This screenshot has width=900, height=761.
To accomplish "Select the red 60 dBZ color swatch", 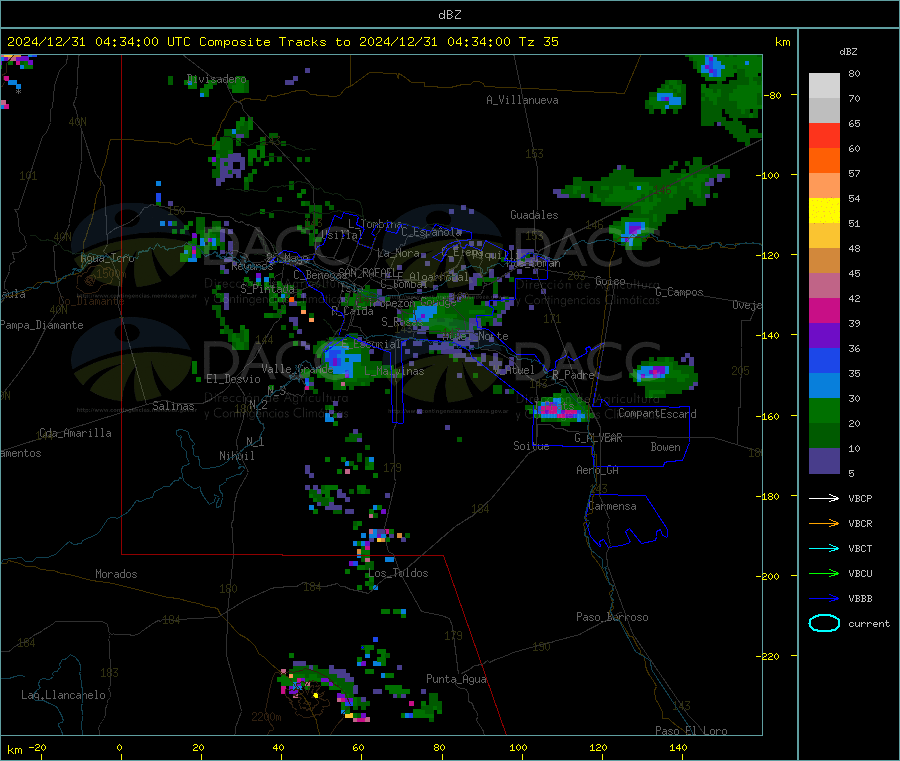I will 824,135.
